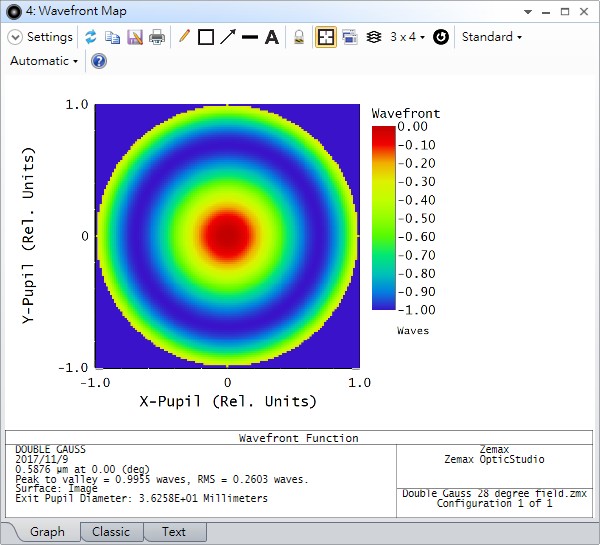Expand the Settings chevron
600x545 pixels.
[15, 37]
